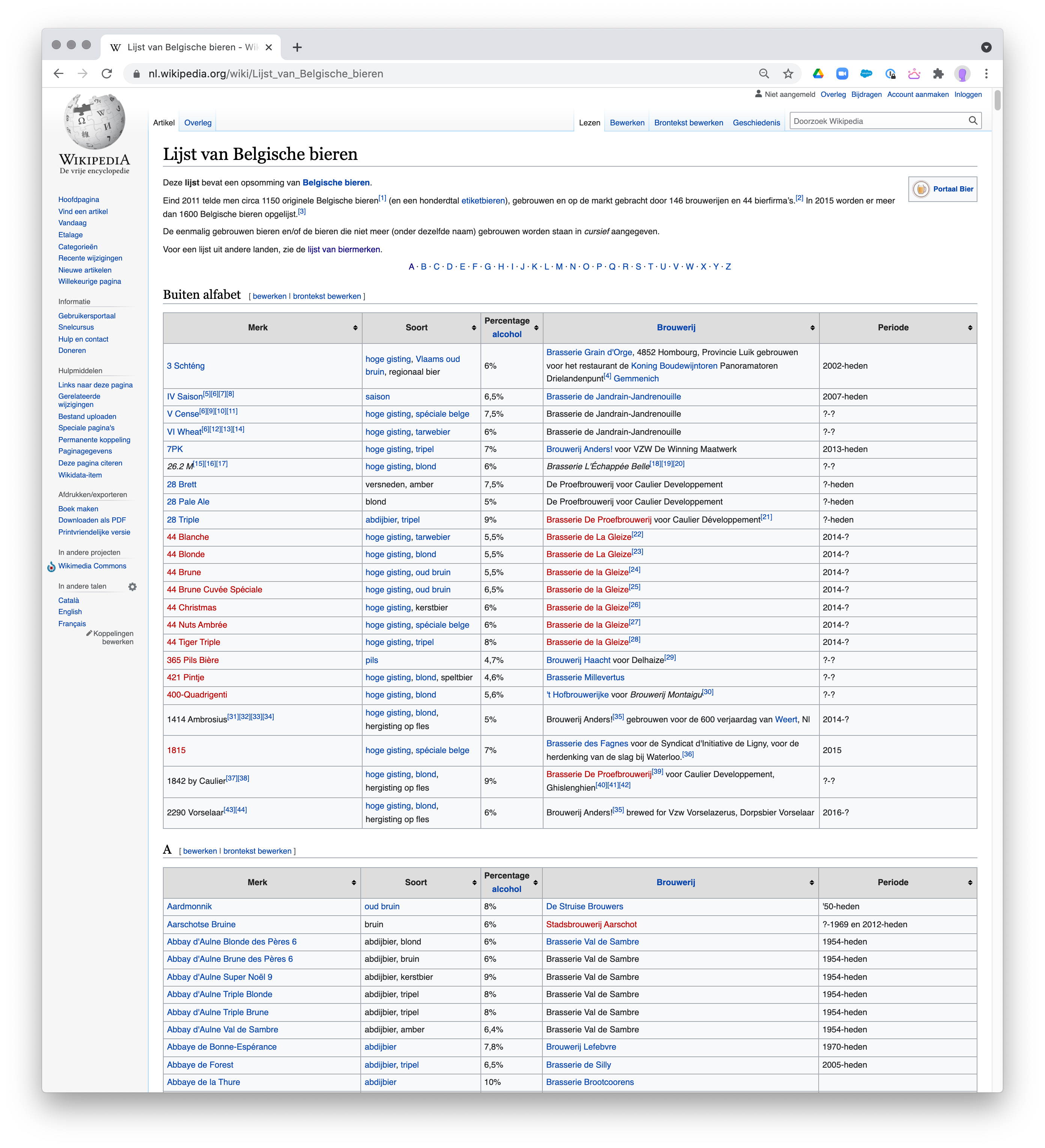Open the Bewerken tab

(627, 122)
